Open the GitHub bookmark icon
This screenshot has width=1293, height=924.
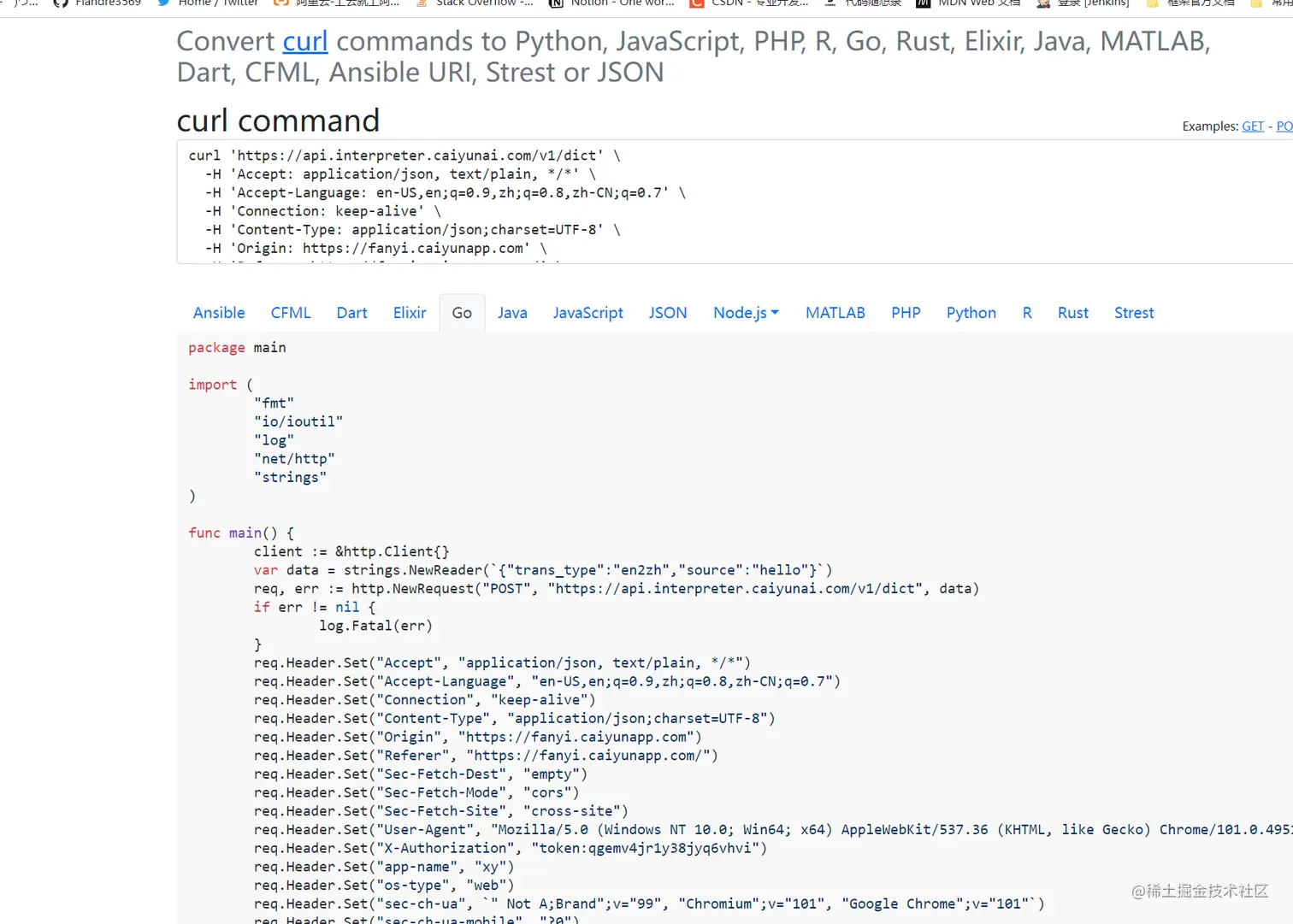61,3
